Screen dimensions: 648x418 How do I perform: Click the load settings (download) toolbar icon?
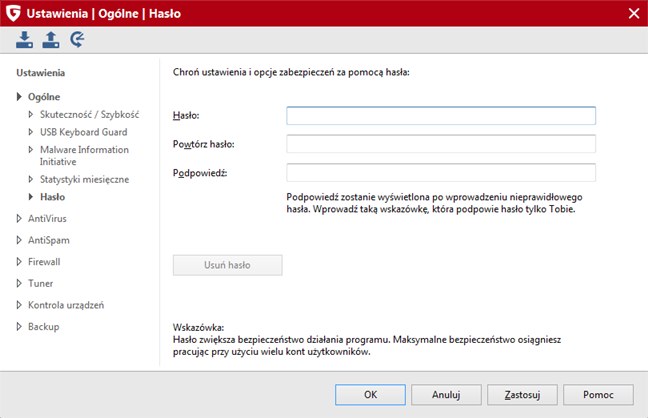24,40
